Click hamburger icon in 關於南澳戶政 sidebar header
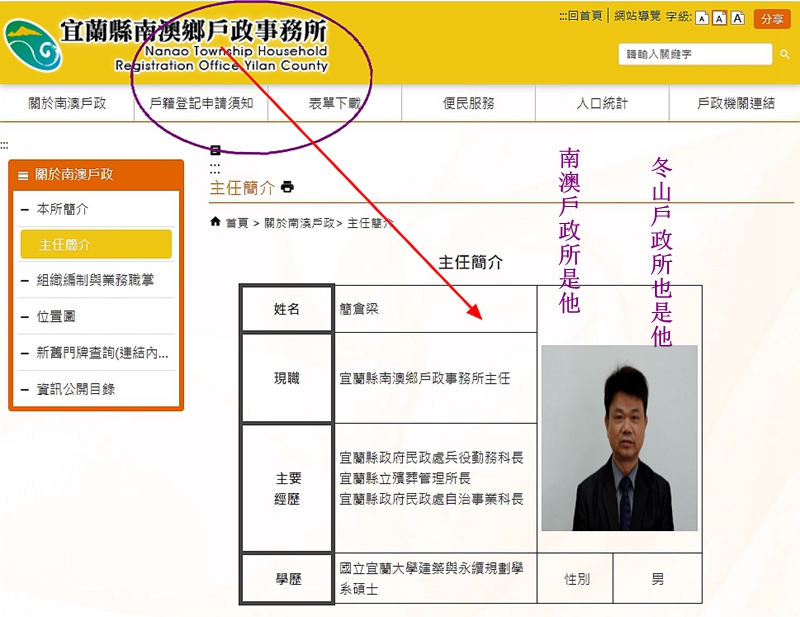The width and height of the screenshot is (800, 617). click(x=23, y=175)
